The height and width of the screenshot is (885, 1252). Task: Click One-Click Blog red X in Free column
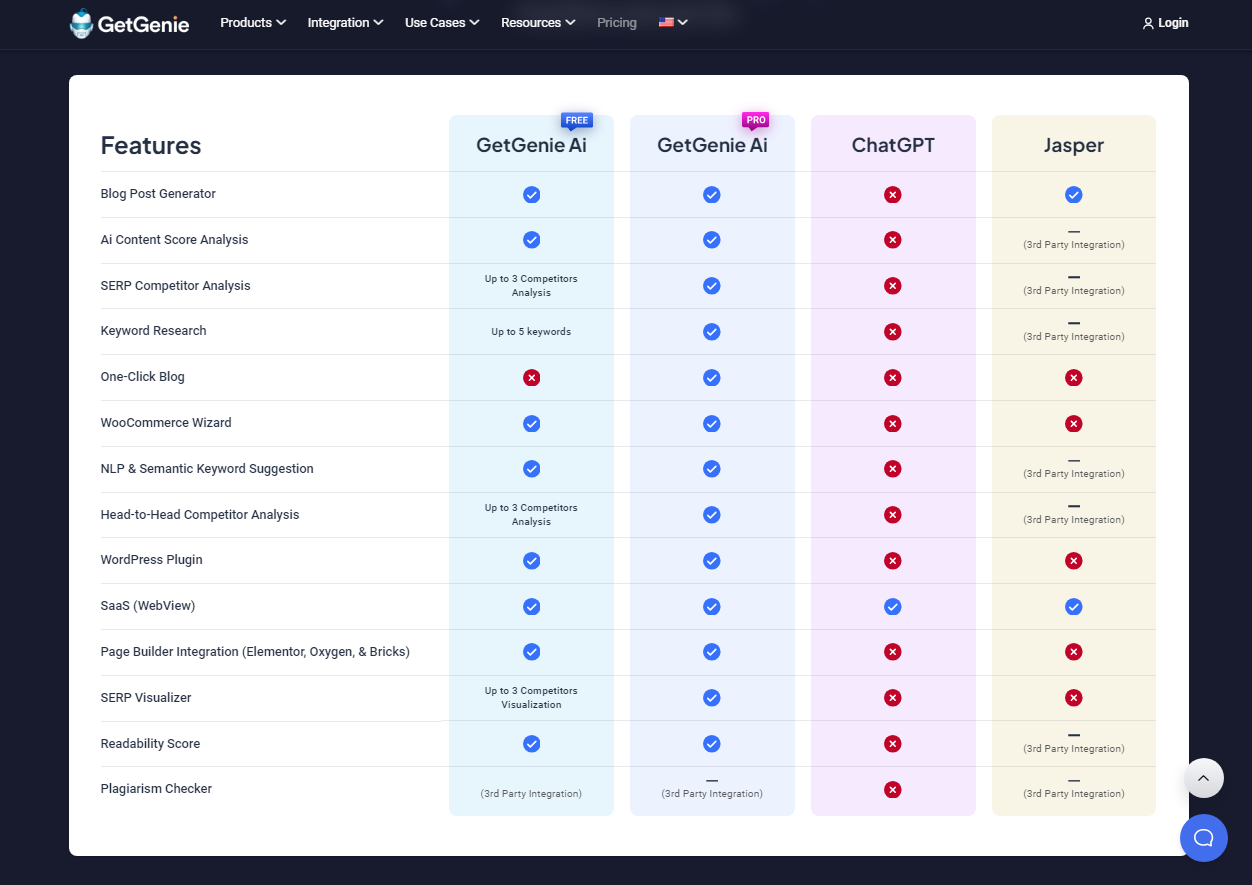point(532,378)
